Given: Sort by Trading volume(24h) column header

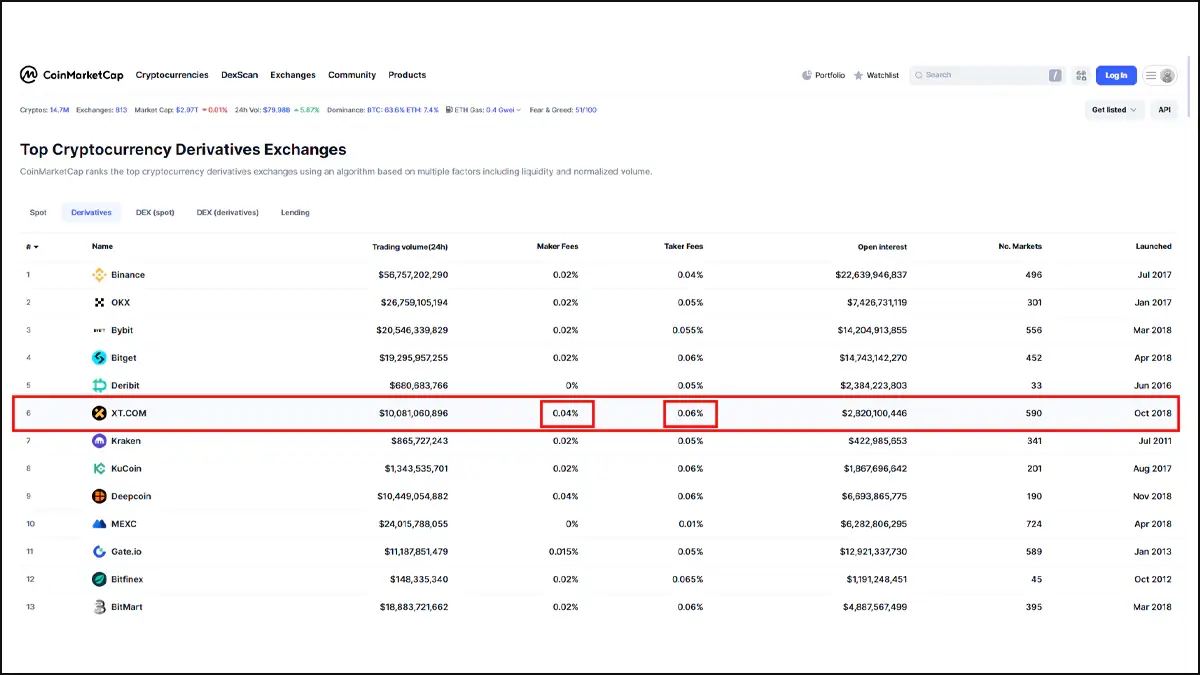Looking at the screenshot, I should (409, 246).
